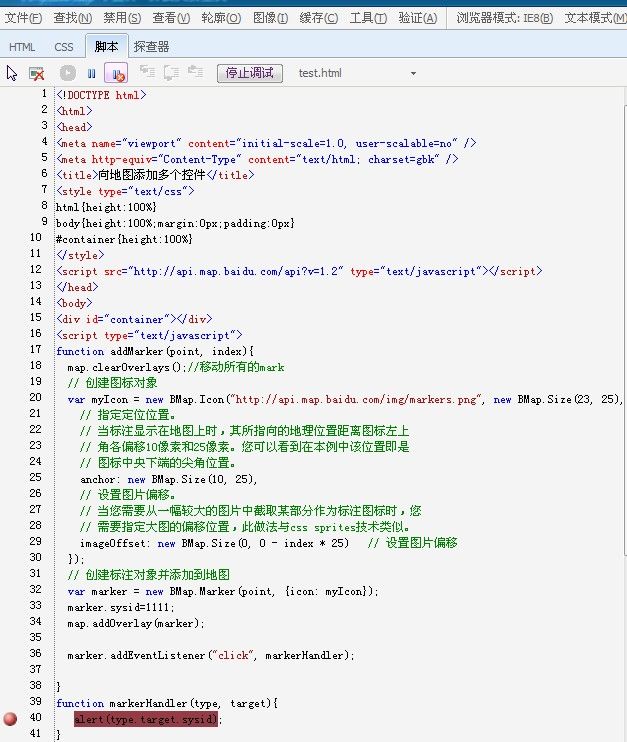Open the 文本模式 menu

click(595, 18)
